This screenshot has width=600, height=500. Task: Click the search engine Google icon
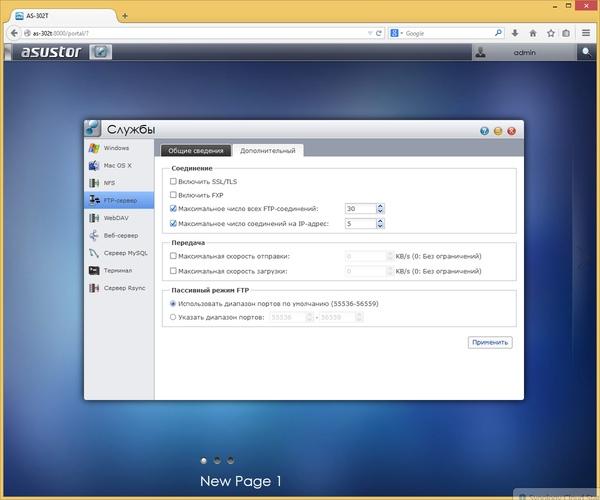tap(395, 33)
